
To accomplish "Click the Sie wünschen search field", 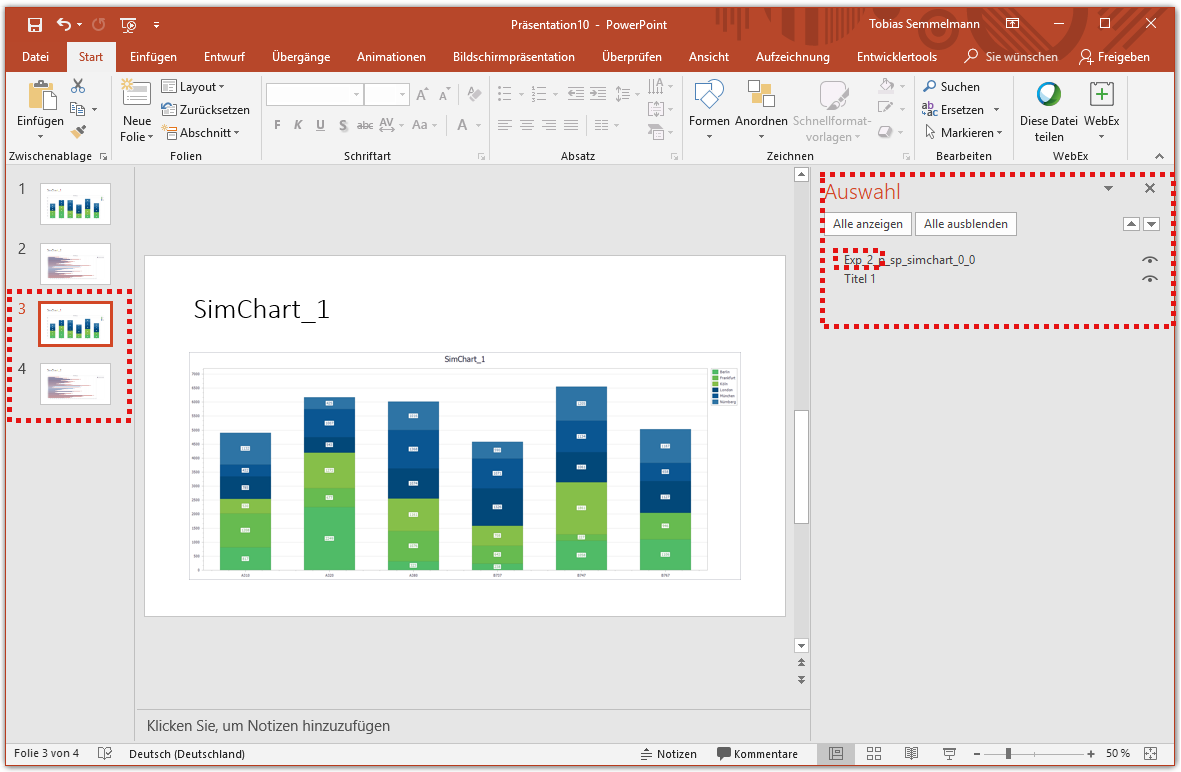I will coord(1012,56).
